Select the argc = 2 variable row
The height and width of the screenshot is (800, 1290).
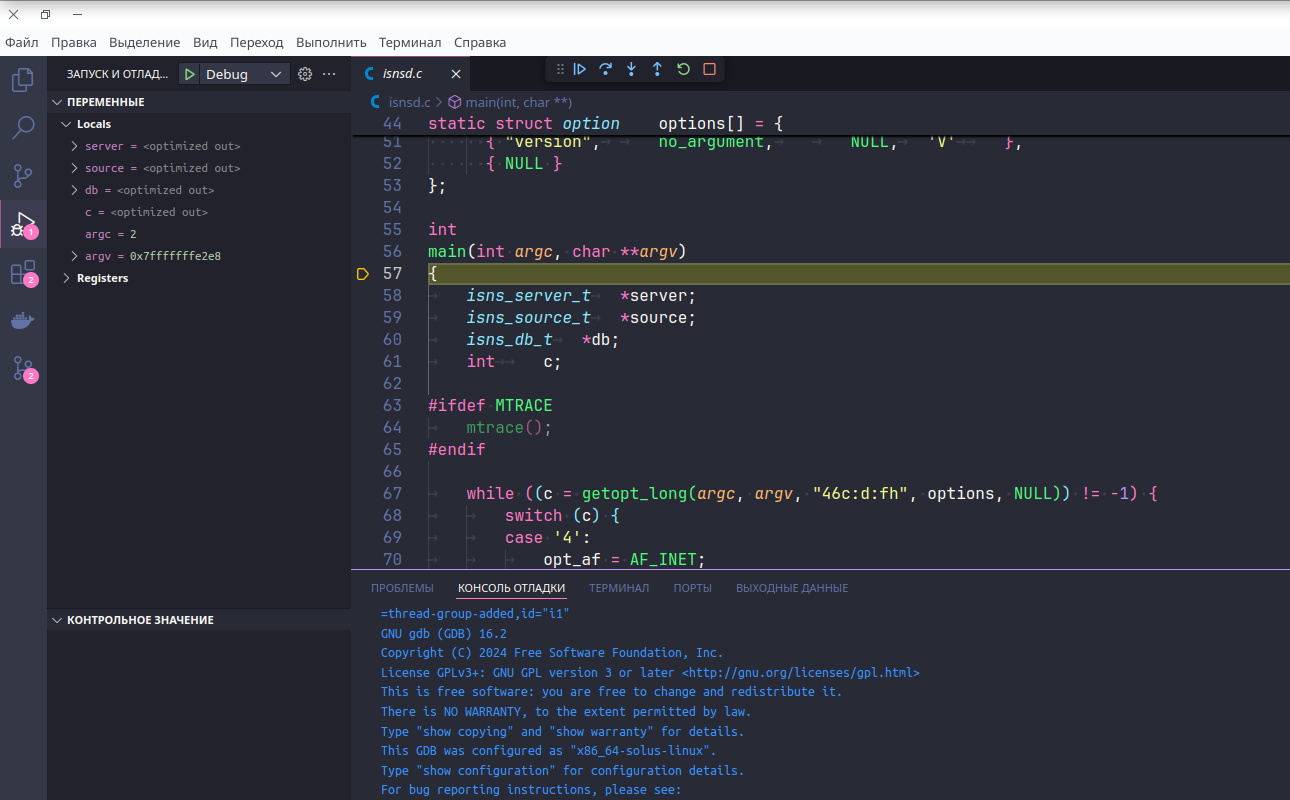tap(199, 234)
